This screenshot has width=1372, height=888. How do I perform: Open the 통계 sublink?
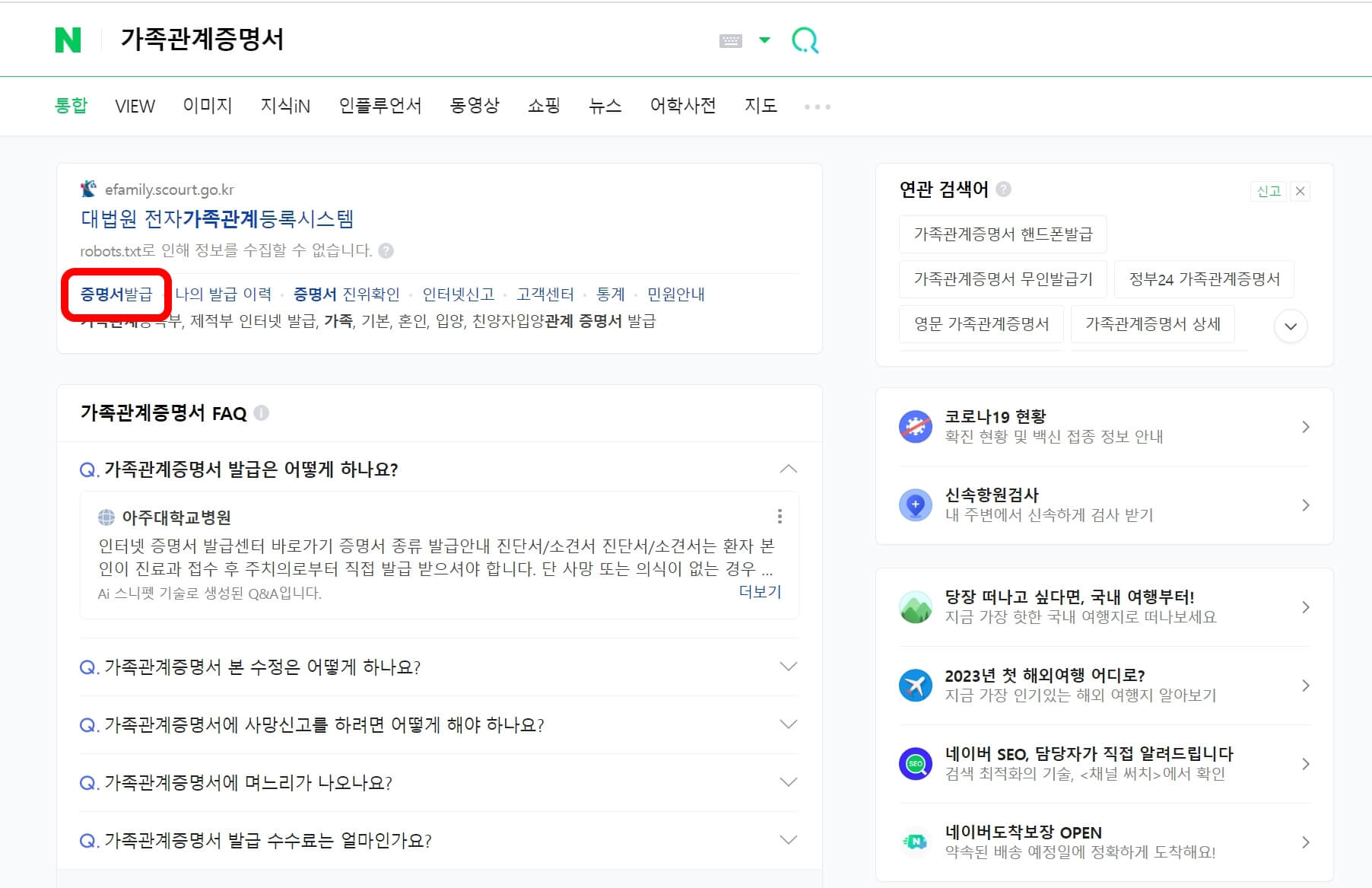pyautogui.click(x=611, y=294)
